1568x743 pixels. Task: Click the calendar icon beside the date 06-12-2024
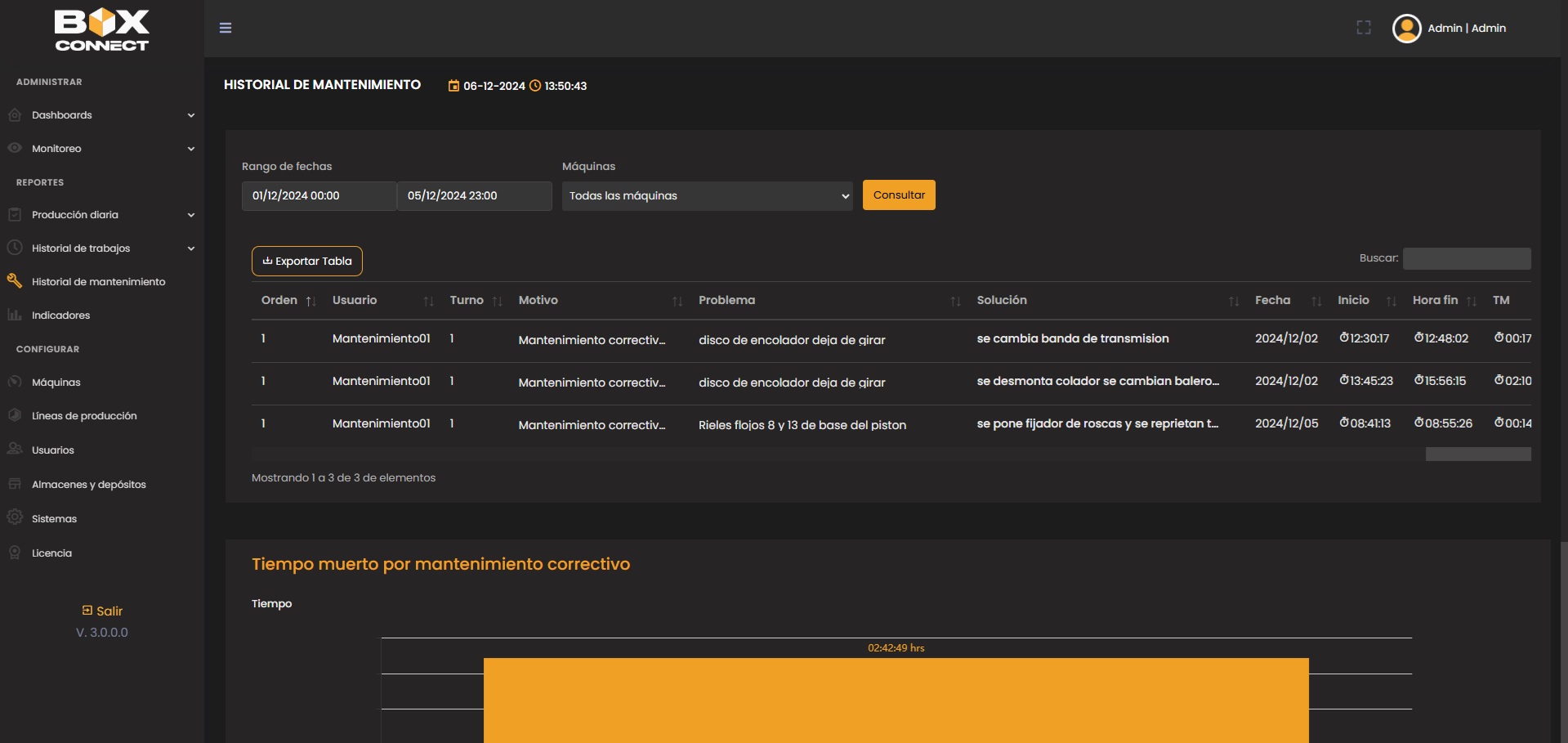click(453, 86)
